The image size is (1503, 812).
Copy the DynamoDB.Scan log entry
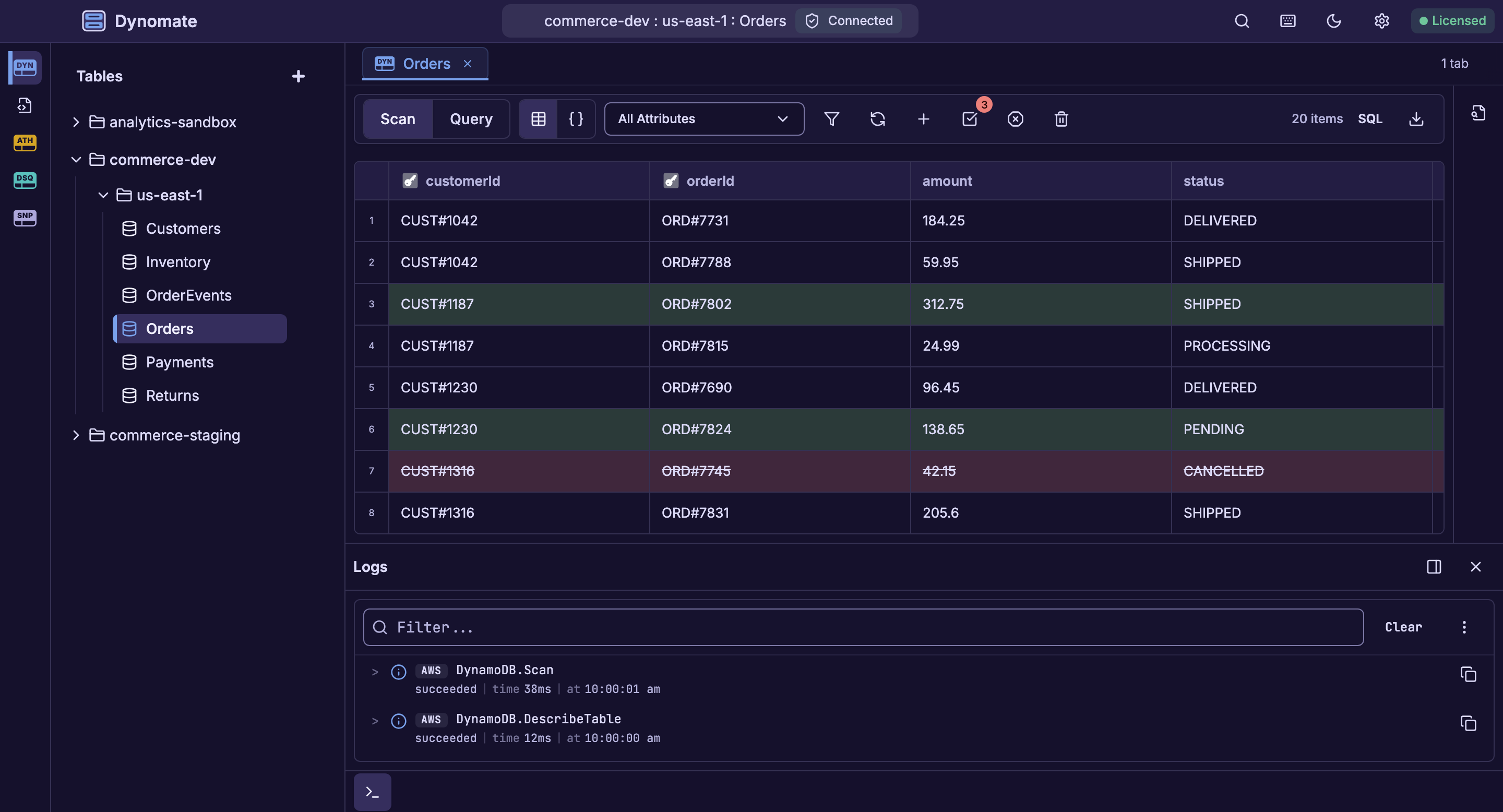click(x=1468, y=674)
